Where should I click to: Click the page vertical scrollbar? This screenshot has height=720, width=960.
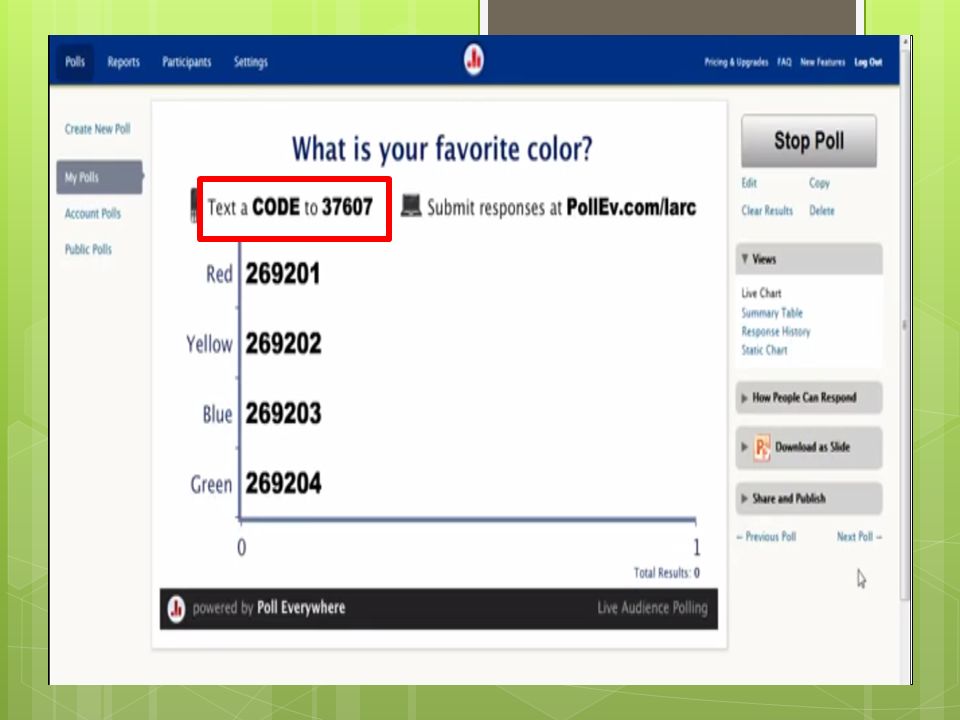click(905, 324)
